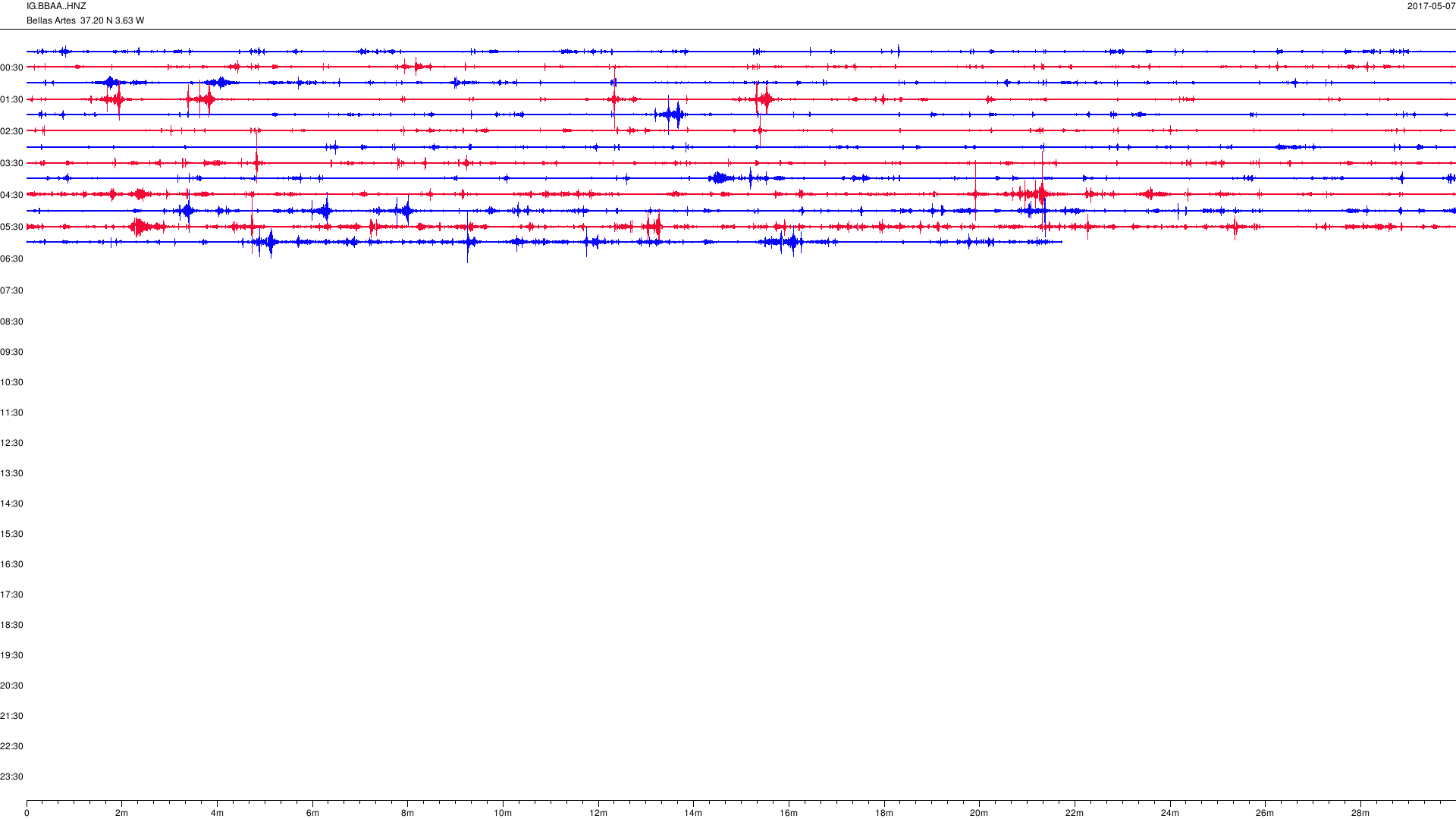Image resolution: width=1456 pixels, height=819 pixels.
Task: Select the 00:30 time label
Action: click(x=11, y=67)
